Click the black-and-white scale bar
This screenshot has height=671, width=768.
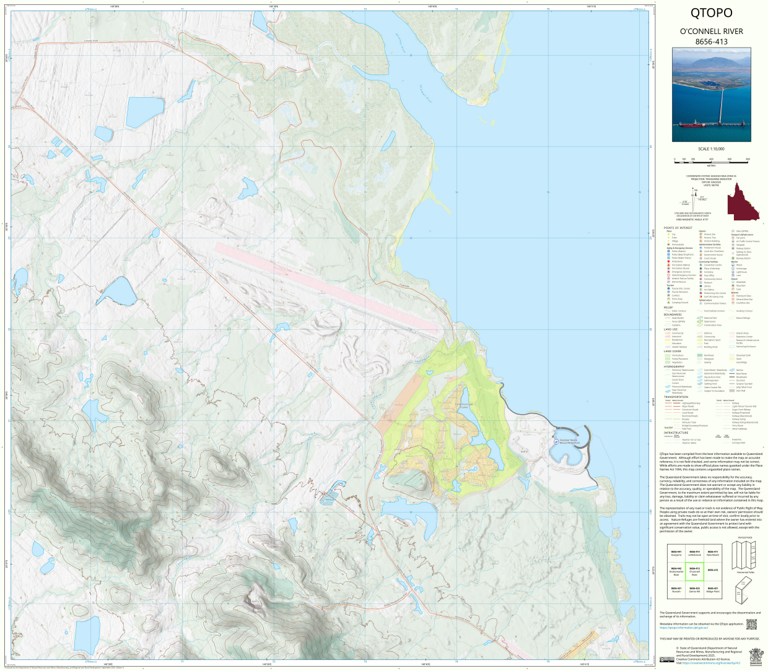tap(711, 160)
